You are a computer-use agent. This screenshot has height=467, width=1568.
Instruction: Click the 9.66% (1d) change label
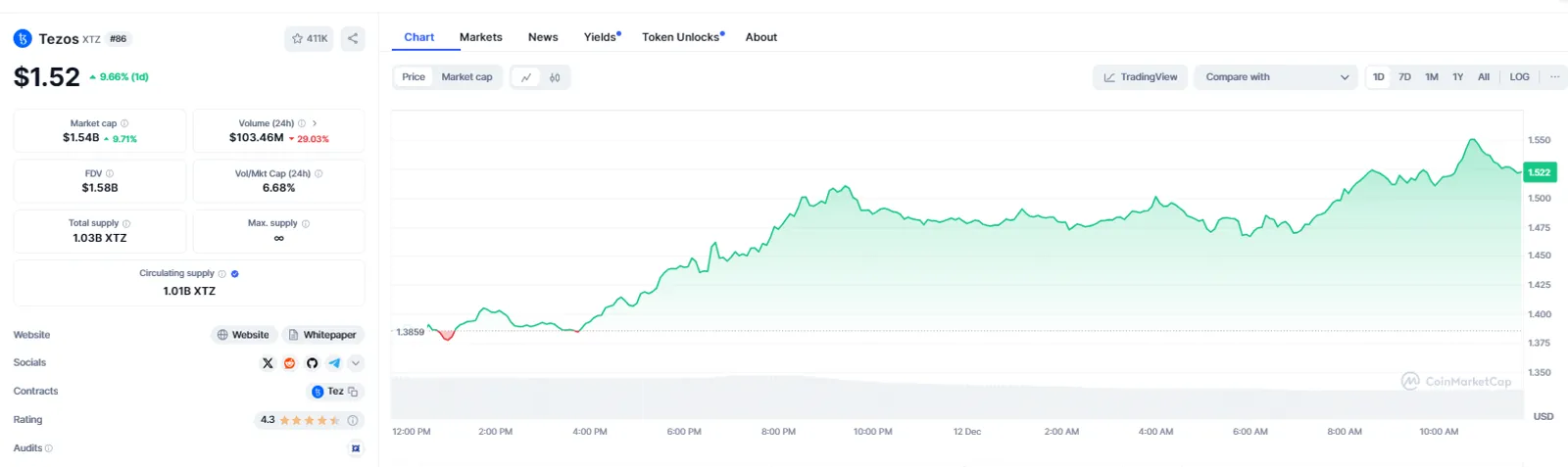pos(120,76)
